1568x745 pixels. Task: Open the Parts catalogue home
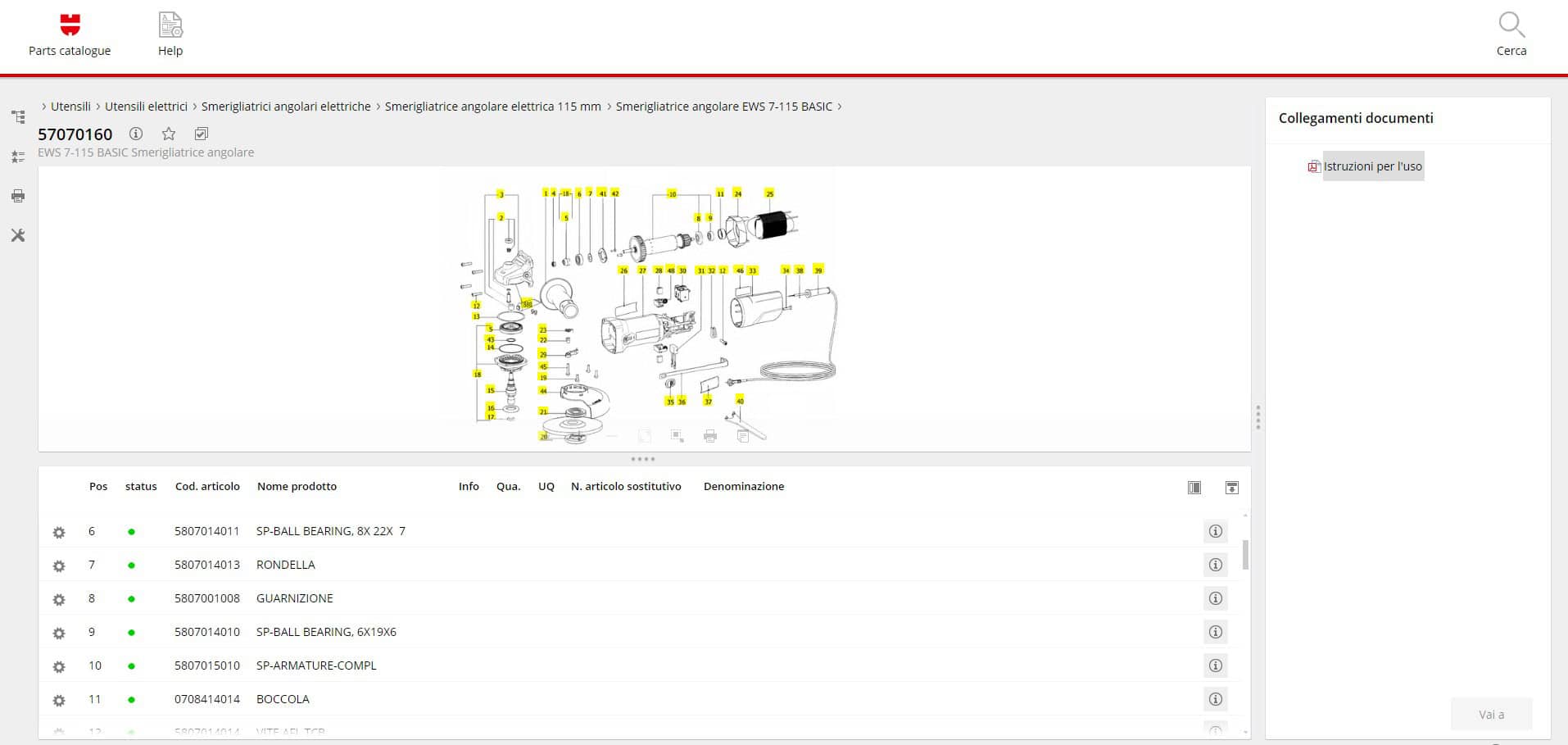[x=70, y=34]
